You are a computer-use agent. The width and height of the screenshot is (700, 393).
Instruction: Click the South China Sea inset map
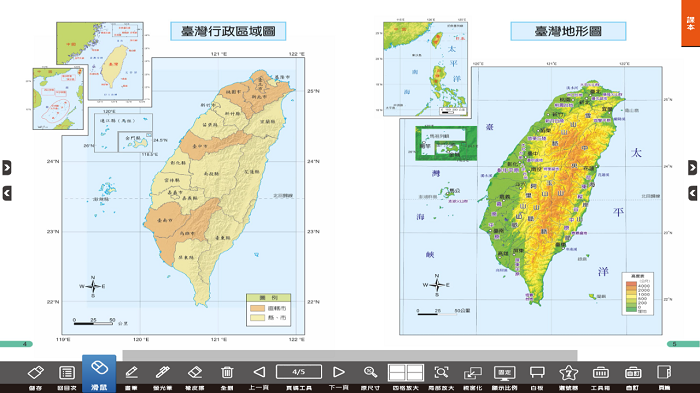point(58,99)
